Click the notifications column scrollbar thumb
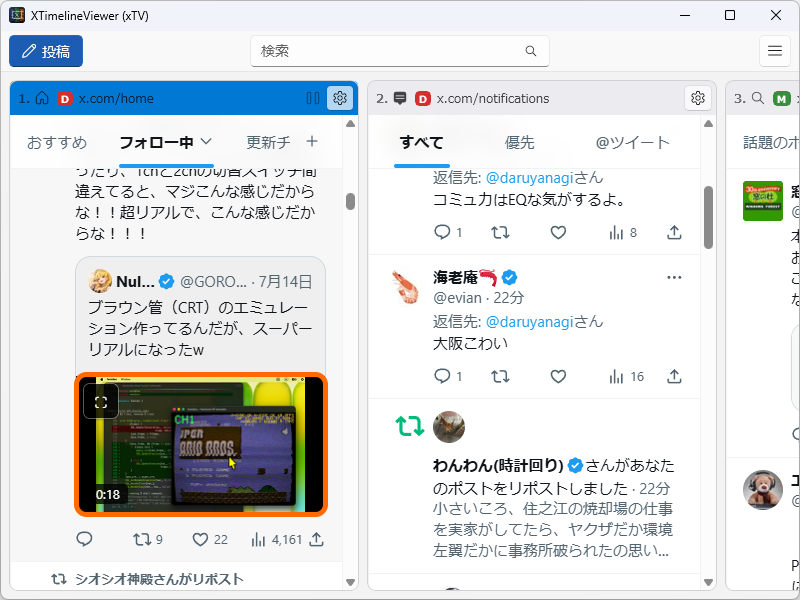 (x=708, y=217)
